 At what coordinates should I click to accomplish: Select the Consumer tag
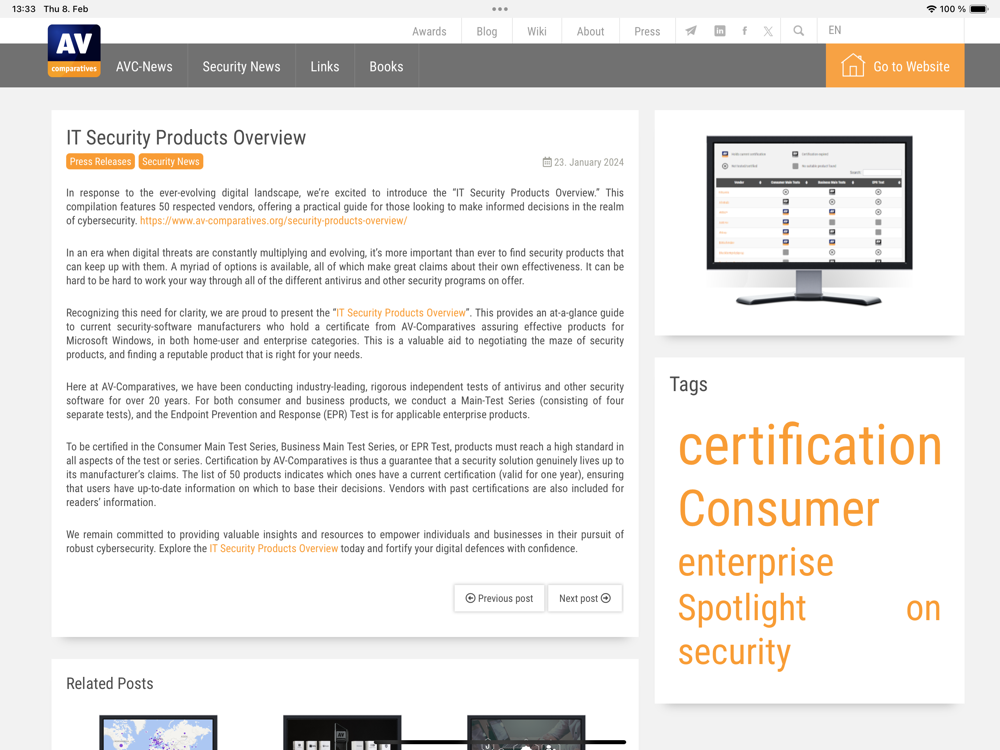pyautogui.click(x=779, y=508)
